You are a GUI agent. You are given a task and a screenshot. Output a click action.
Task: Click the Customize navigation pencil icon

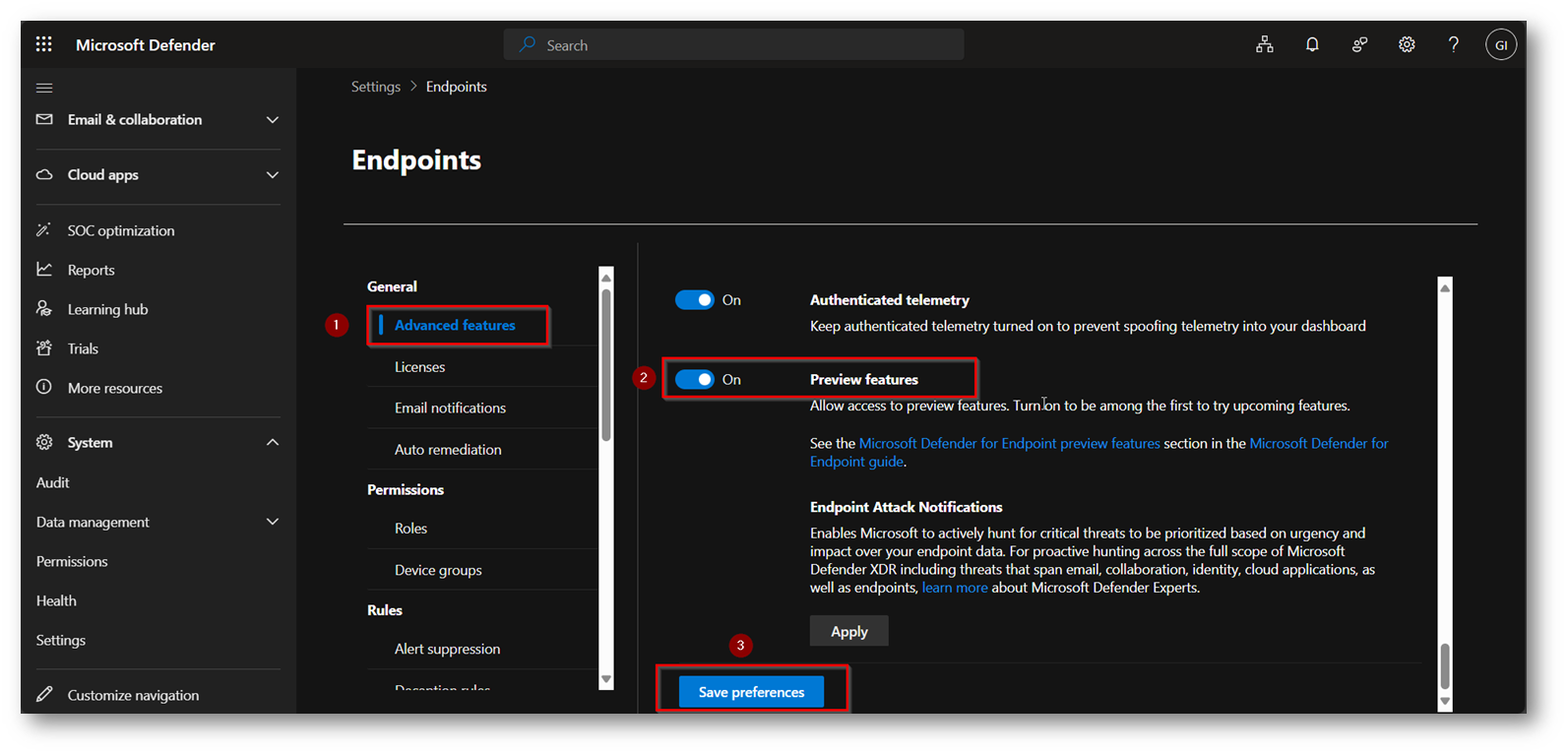click(44, 694)
